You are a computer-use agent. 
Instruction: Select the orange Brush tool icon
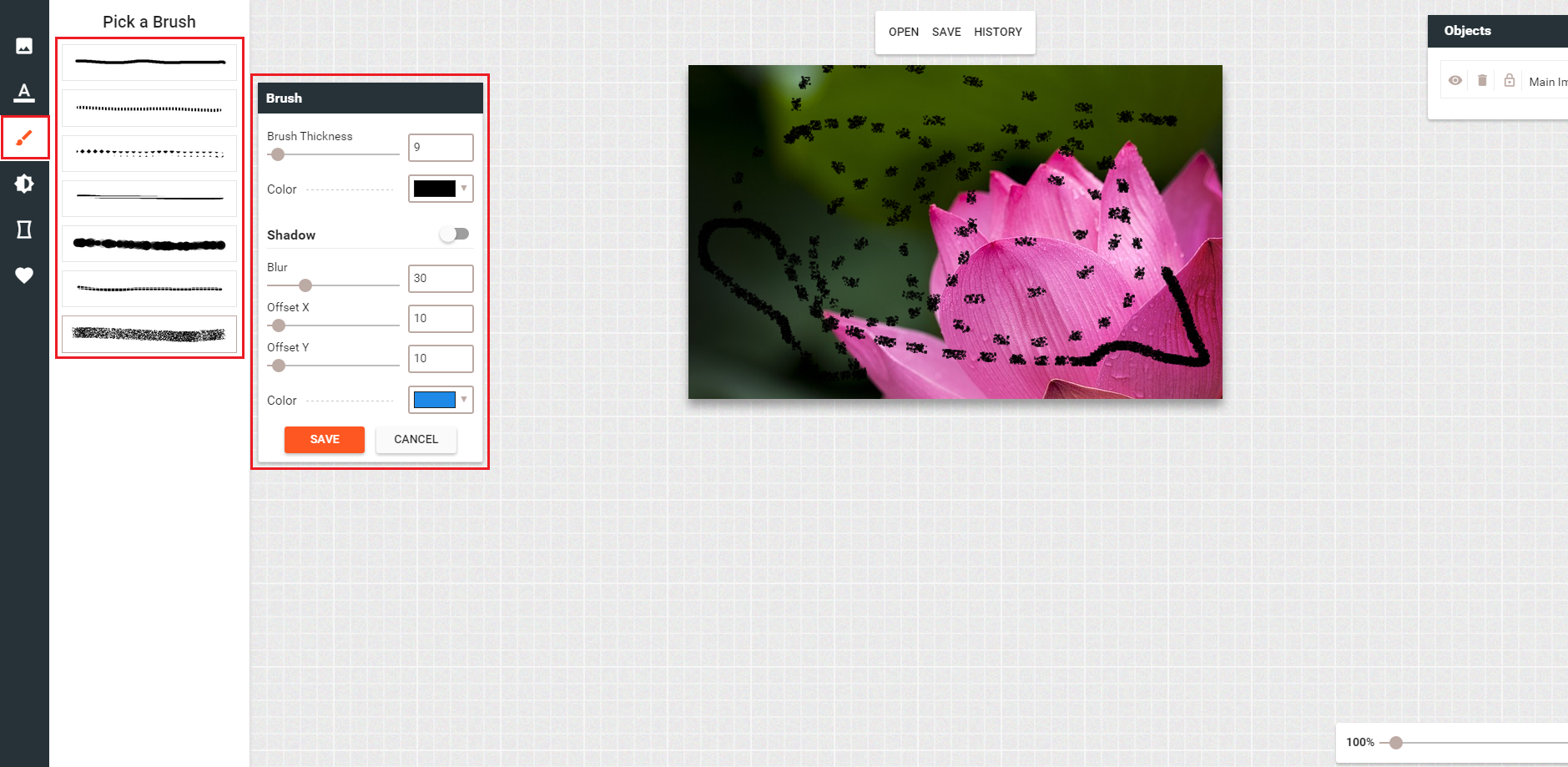click(24, 138)
